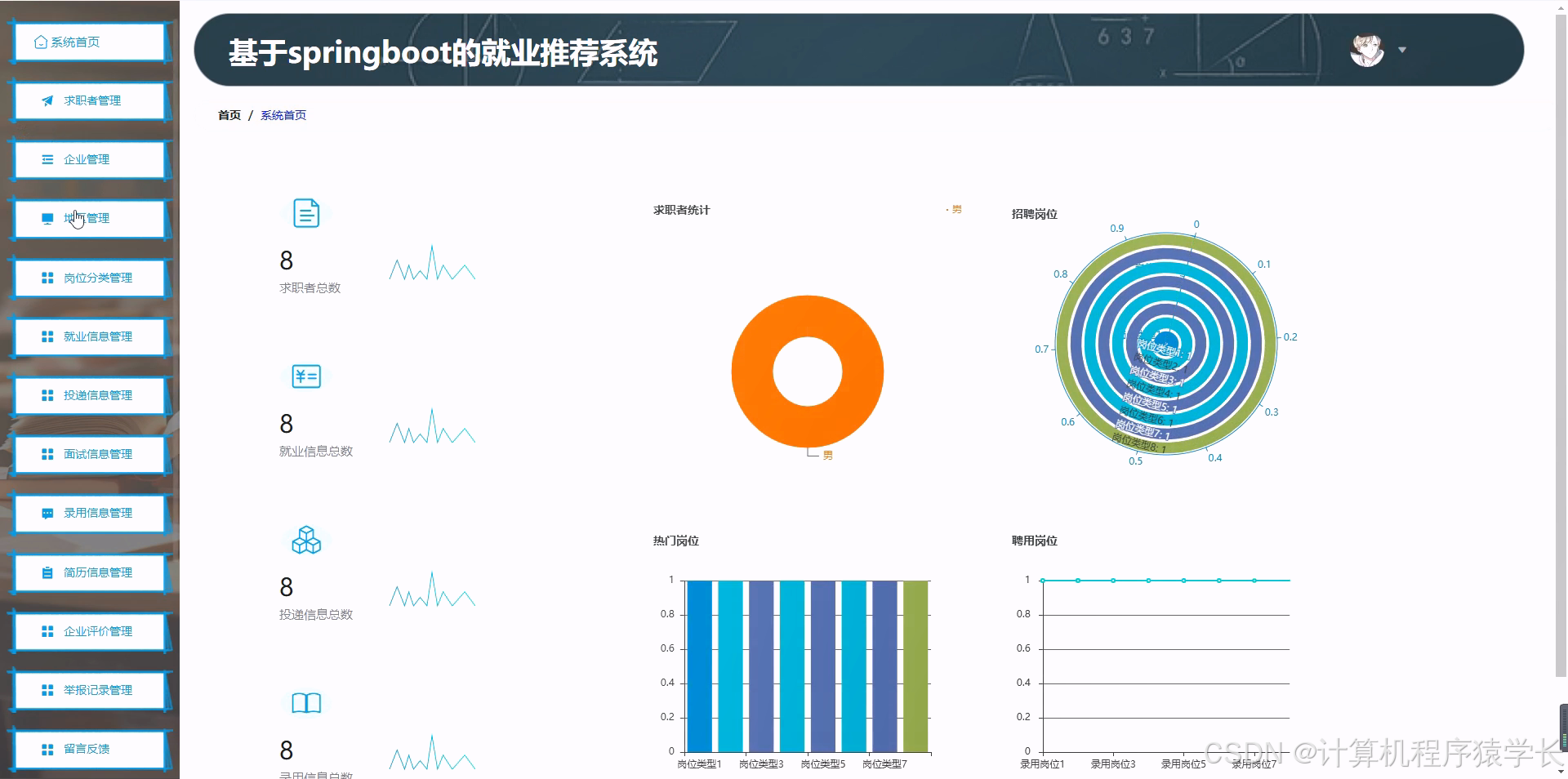Click the grid icon beside 留言反馈

point(47,749)
